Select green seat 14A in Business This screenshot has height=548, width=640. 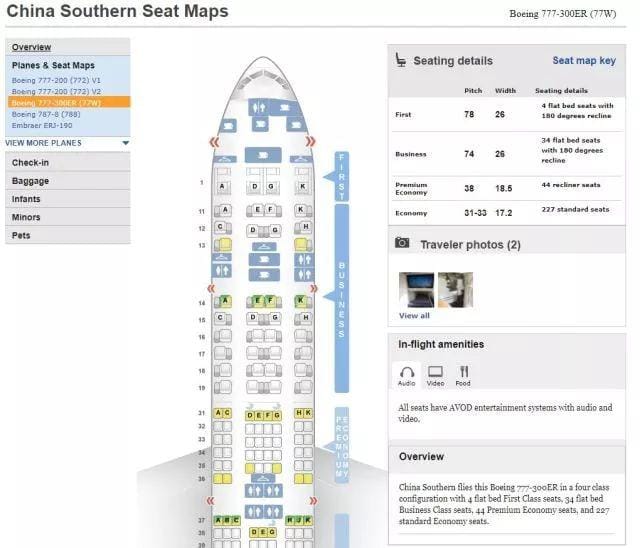(x=225, y=300)
